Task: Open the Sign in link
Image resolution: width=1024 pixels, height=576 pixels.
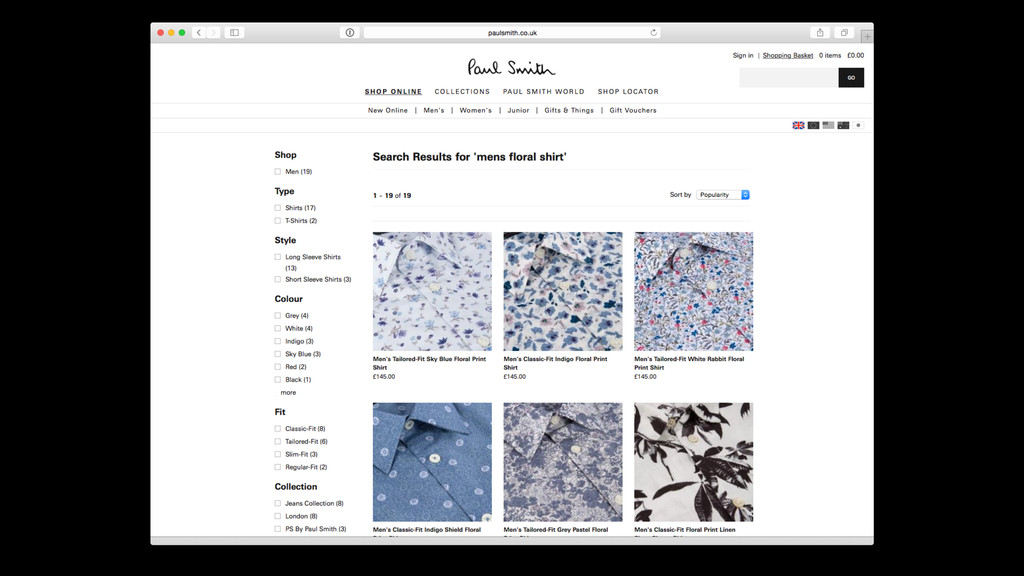Action: (x=743, y=56)
